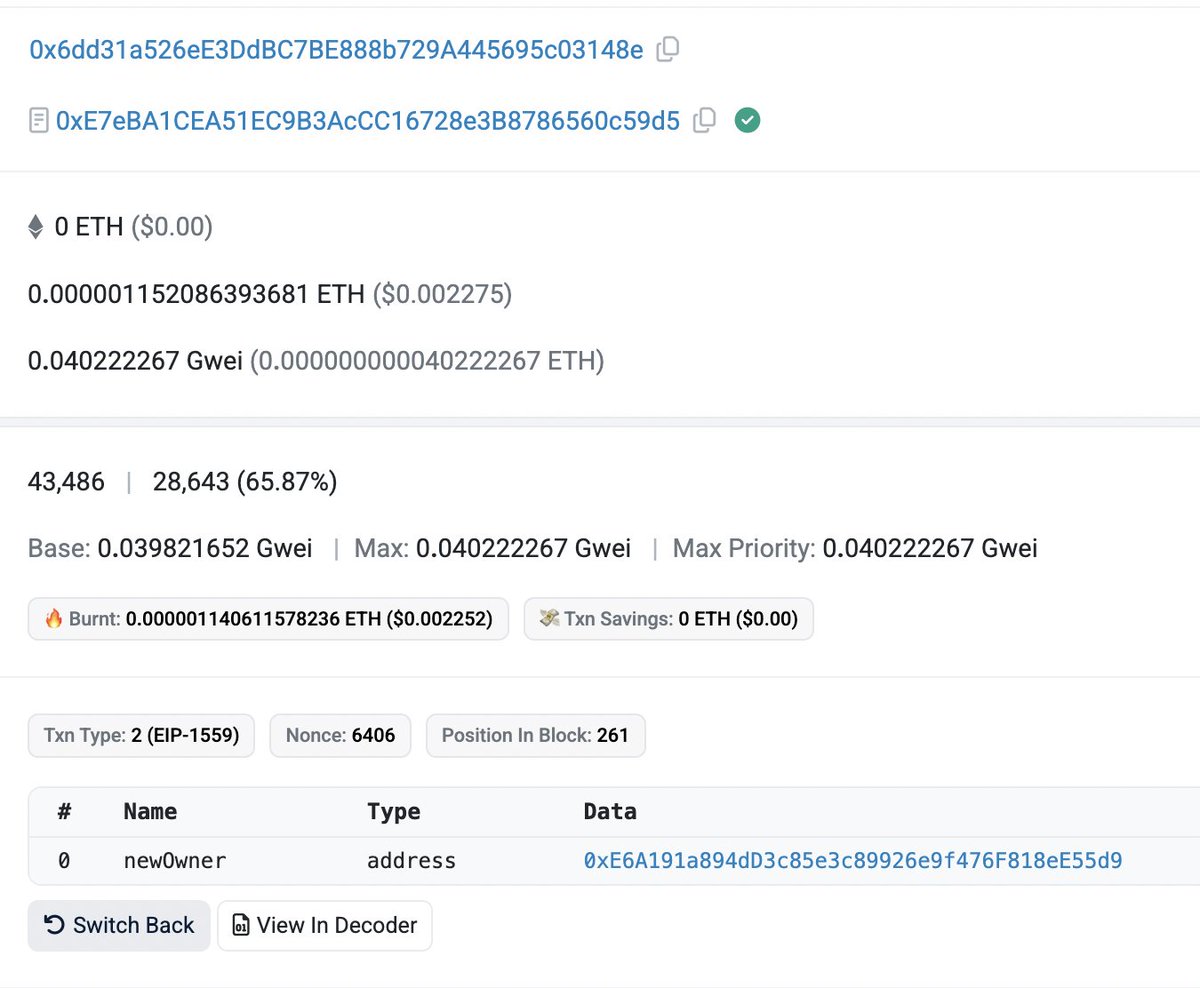Click View In Decoder button
This screenshot has width=1200, height=988.
[325, 925]
